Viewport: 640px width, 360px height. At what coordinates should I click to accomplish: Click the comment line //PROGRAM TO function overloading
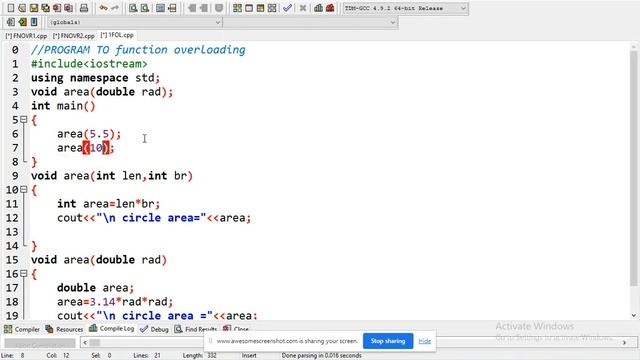coord(138,50)
